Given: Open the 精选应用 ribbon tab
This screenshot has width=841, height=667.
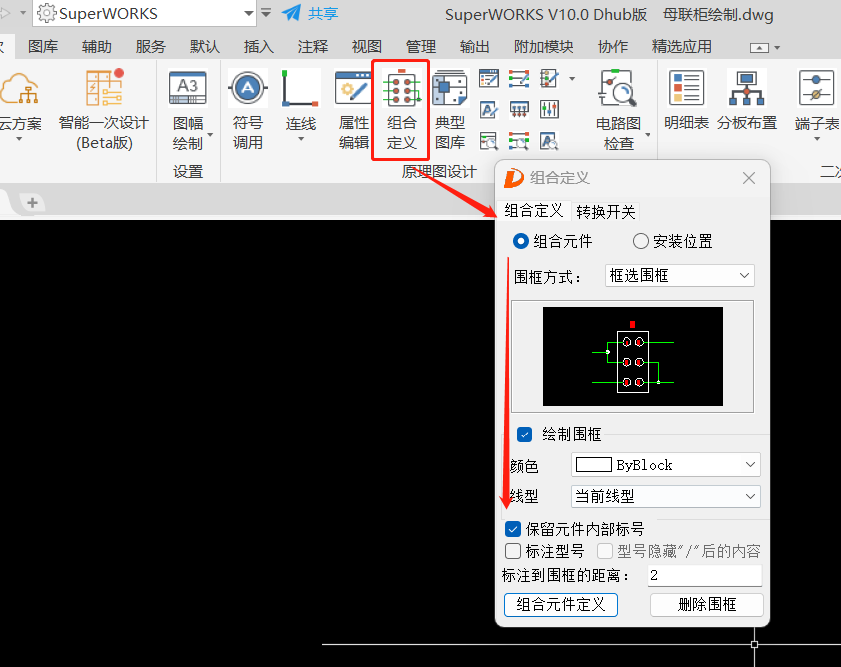Looking at the screenshot, I should coord(682,47).
